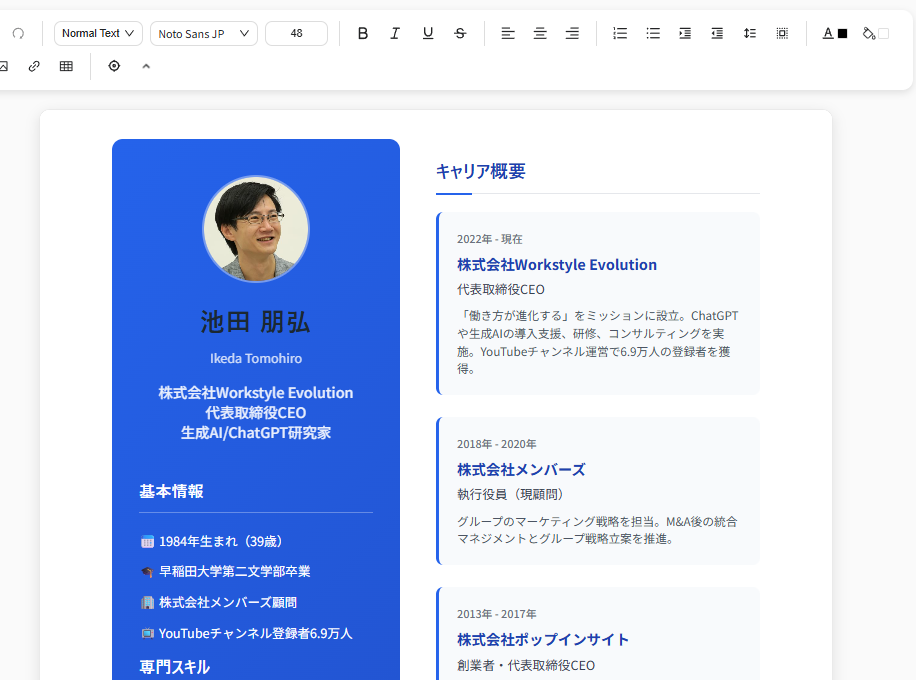Click the profile photo of Ikeda
The image size is (916, 680).
click(256, 229)
